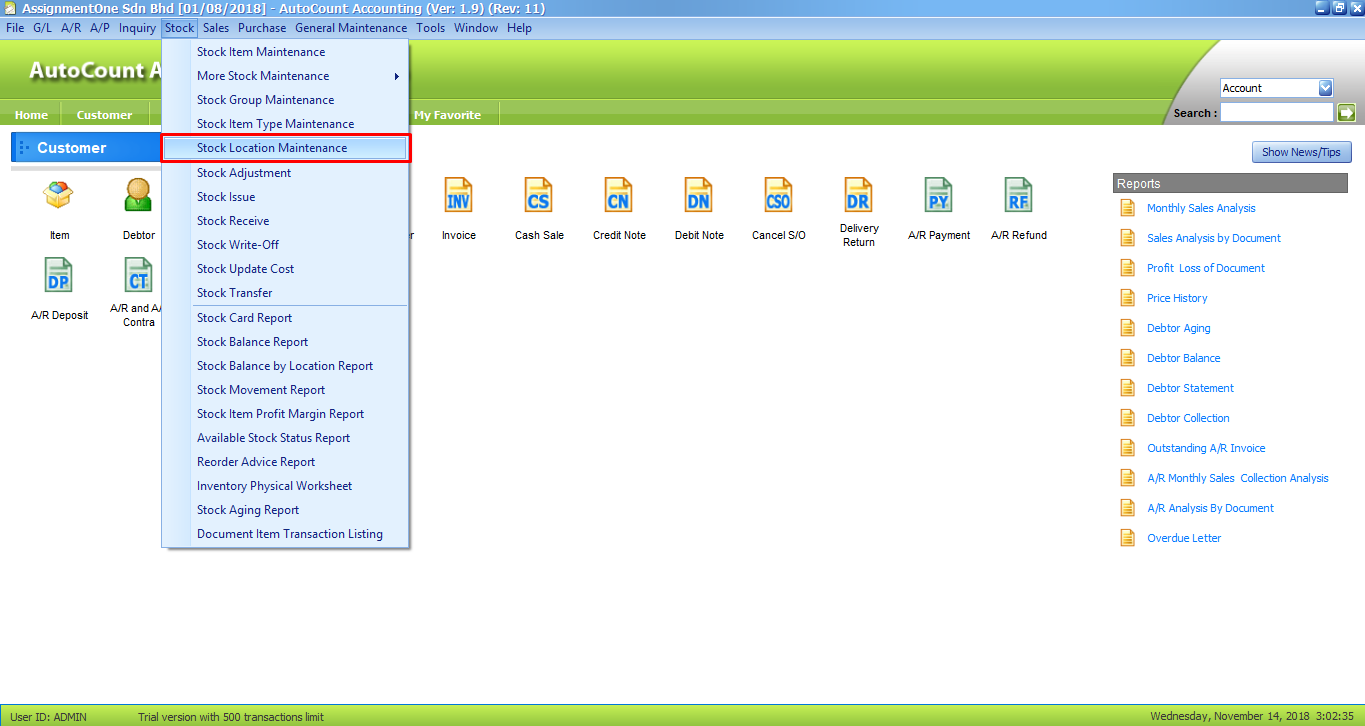Open the A/P menu
Viewport: 1365px width, 726px height.
tap(100, 28)
